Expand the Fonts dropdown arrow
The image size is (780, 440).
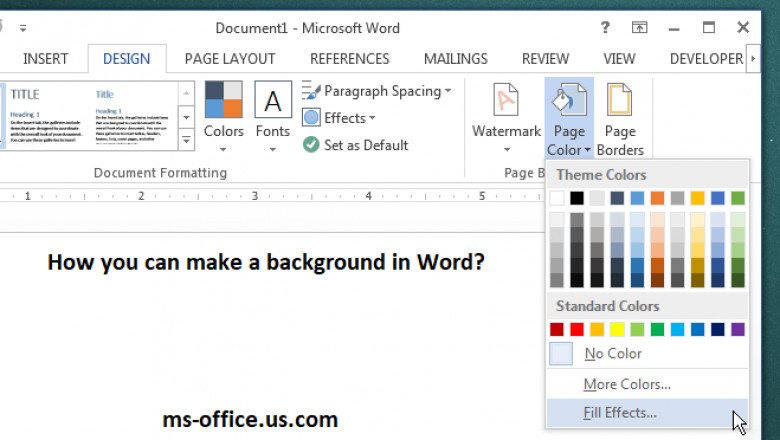tap(273, 149)
